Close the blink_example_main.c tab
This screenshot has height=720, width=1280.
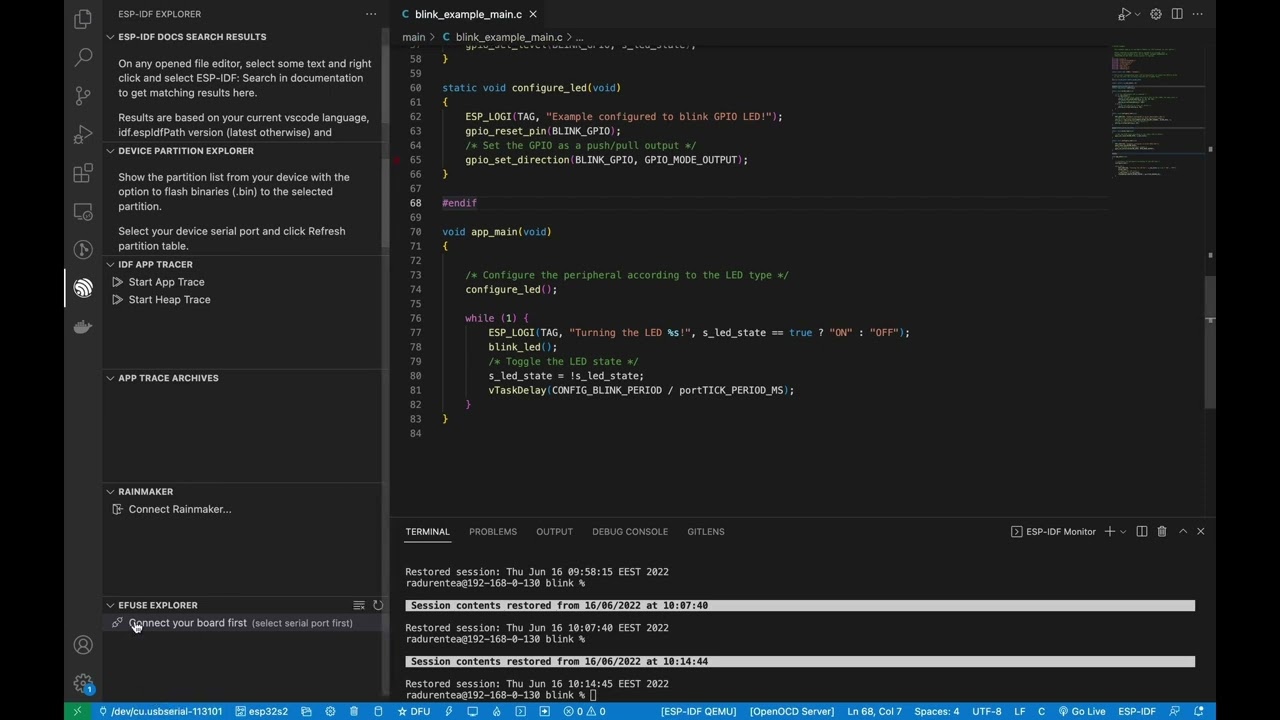533,14
